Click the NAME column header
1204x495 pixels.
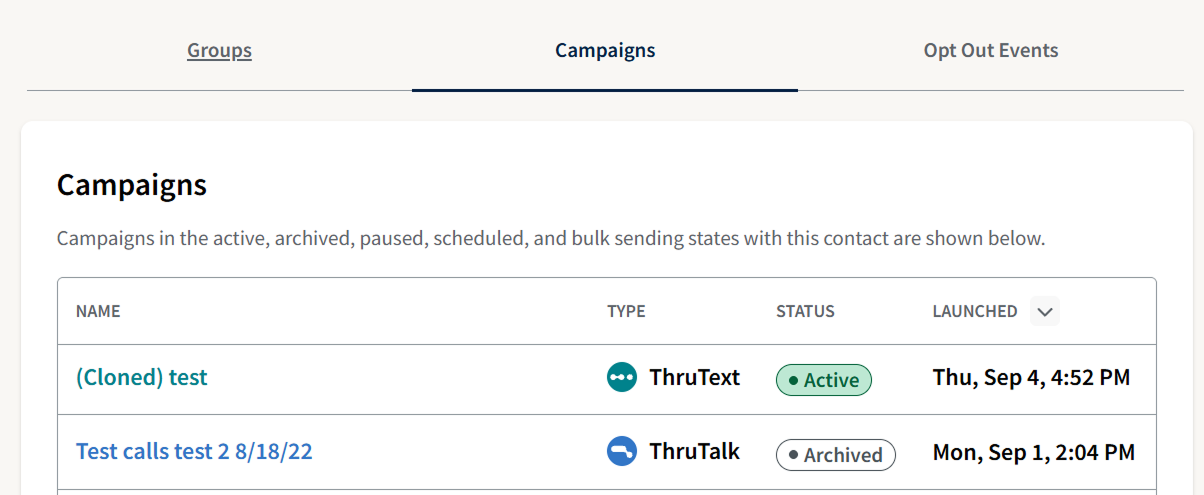(98, 311)
